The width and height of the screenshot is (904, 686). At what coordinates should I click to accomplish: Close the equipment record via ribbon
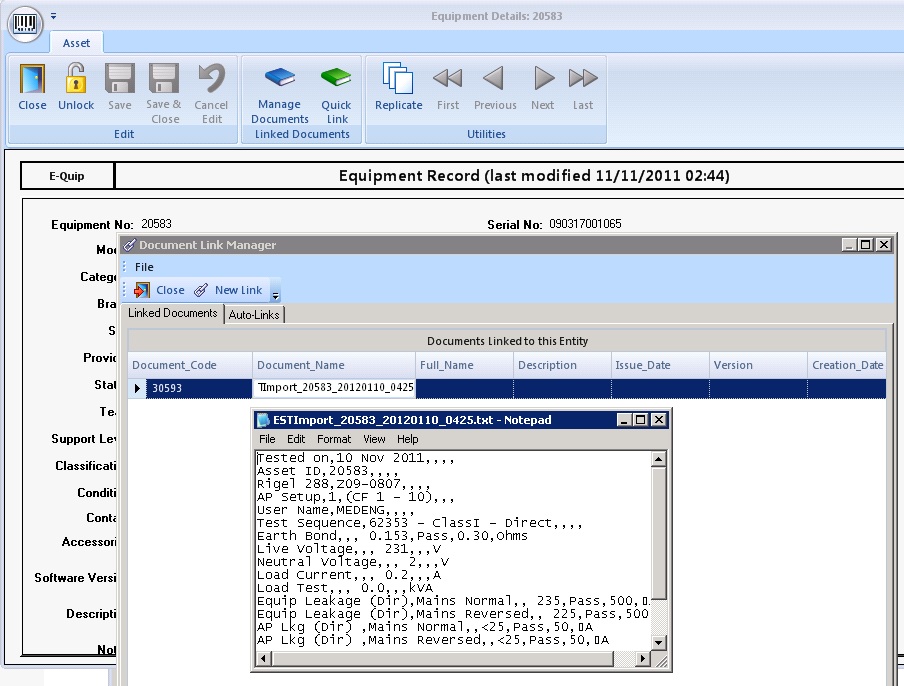tap(32, 86)
